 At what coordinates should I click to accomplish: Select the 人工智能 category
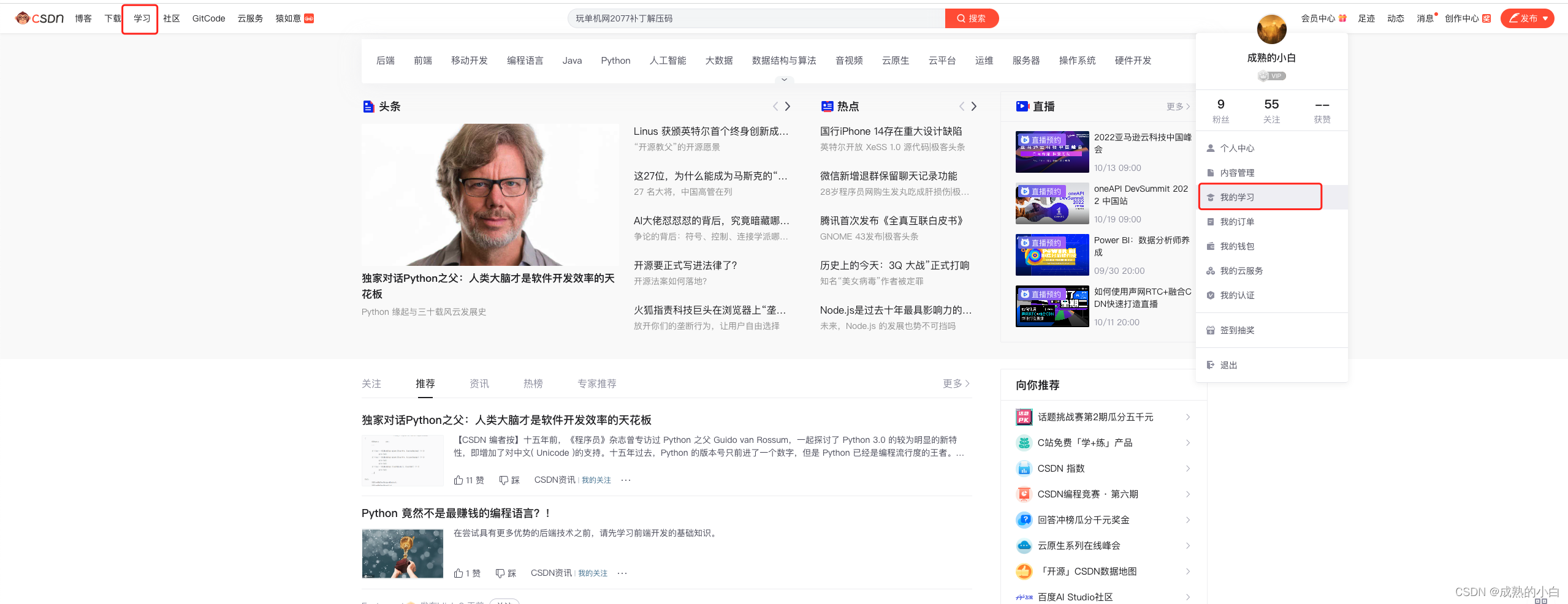point(668,61)
